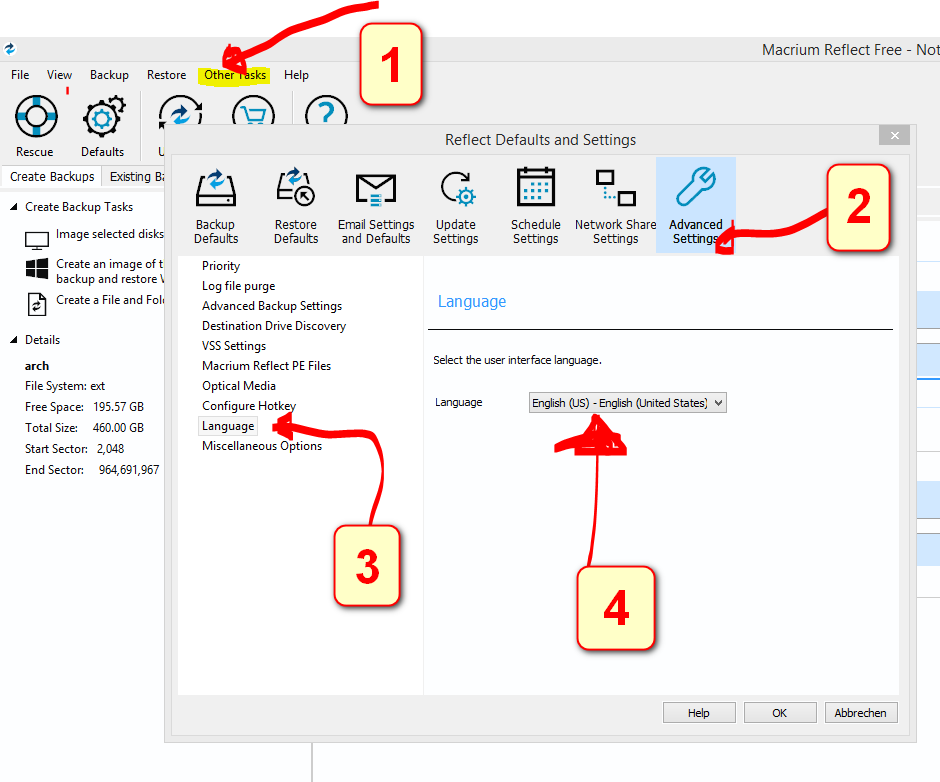Select Language in settings list

[228, 426]
